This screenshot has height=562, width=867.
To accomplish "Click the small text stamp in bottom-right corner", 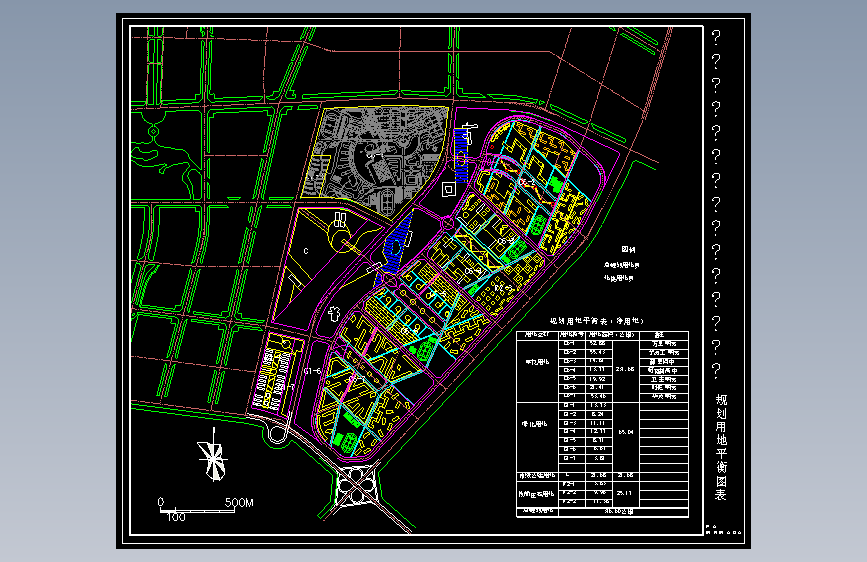I will click(723, 530).
